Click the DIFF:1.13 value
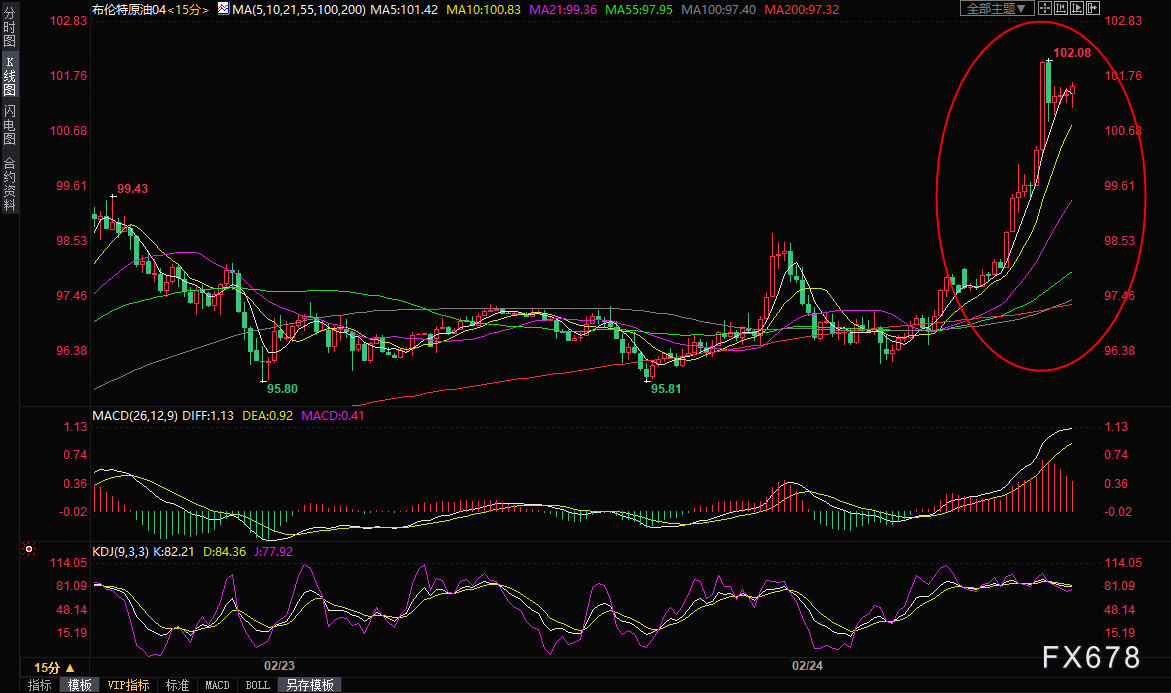The image size is (1171, 693). coord(208,415)
